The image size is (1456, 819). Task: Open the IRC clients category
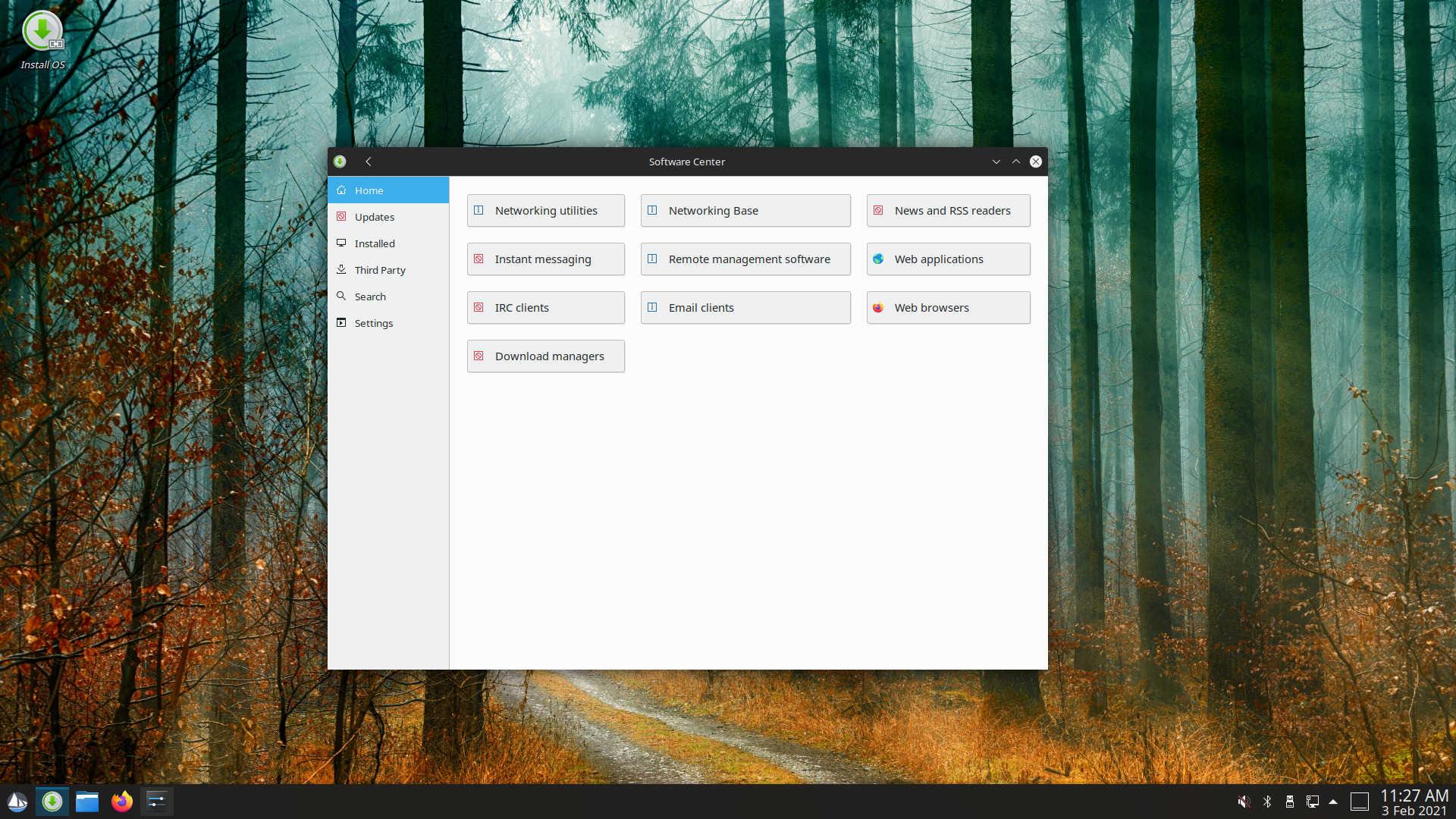pyautogui.click(x=546, y=308)
